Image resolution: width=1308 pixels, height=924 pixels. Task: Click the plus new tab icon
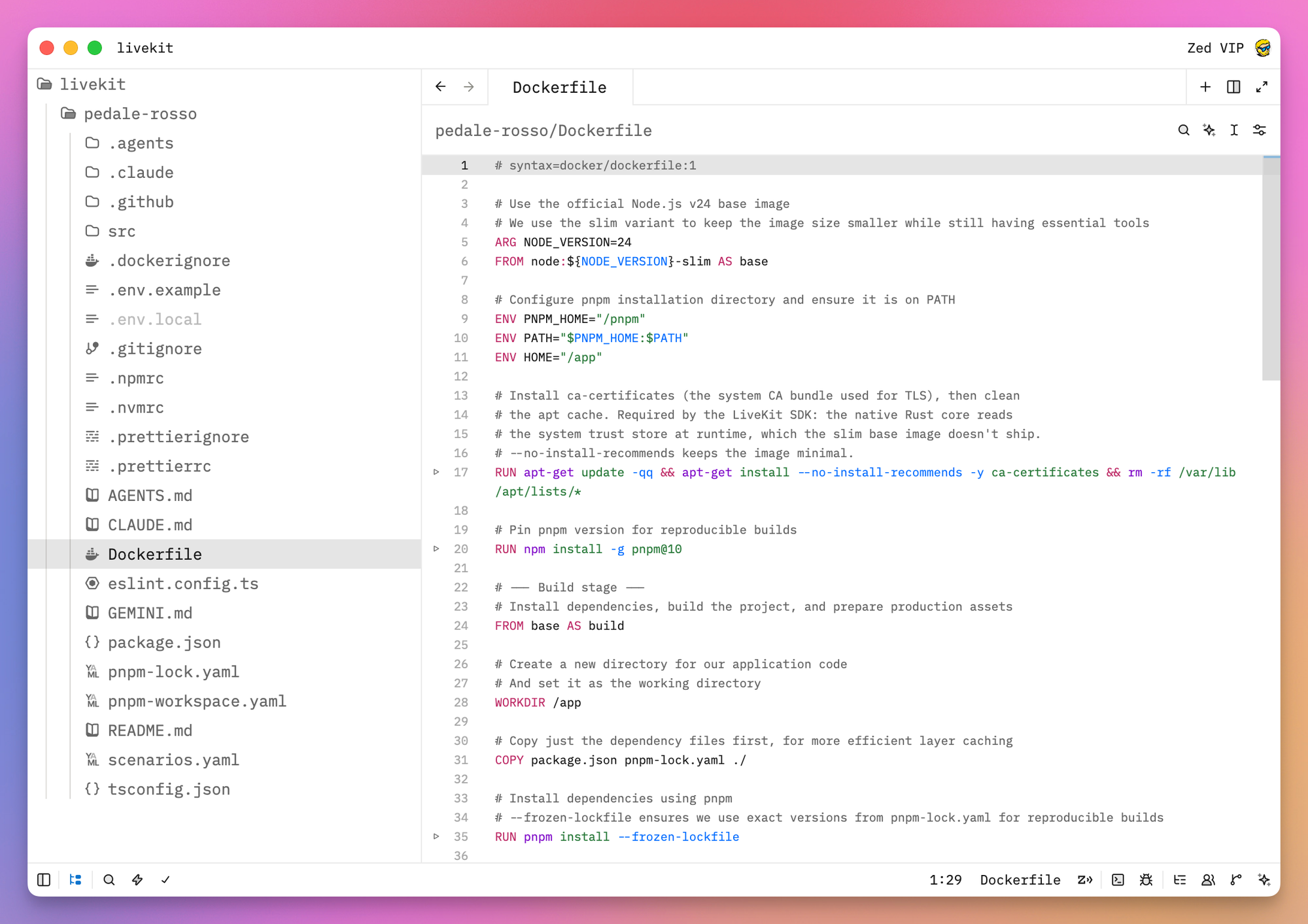tap(1205, 87)
